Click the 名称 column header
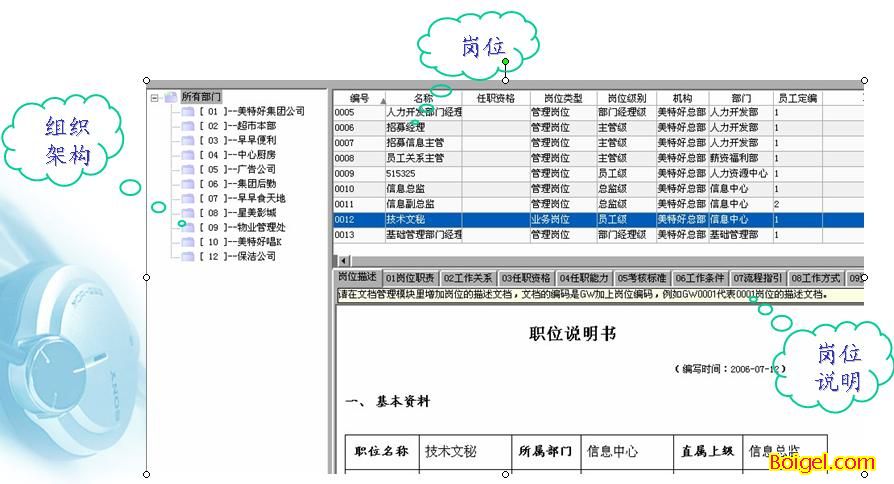 tap(424, 98)
